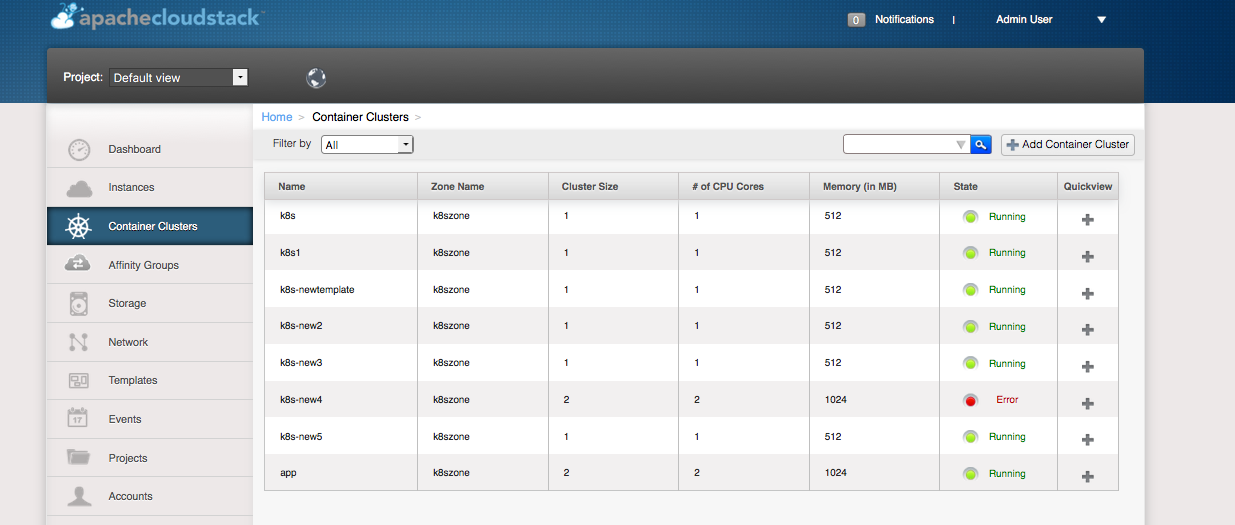Click the globe icon beside Project selector
Viewport: 1235px width, 525px height.
(x=316, y=77)
